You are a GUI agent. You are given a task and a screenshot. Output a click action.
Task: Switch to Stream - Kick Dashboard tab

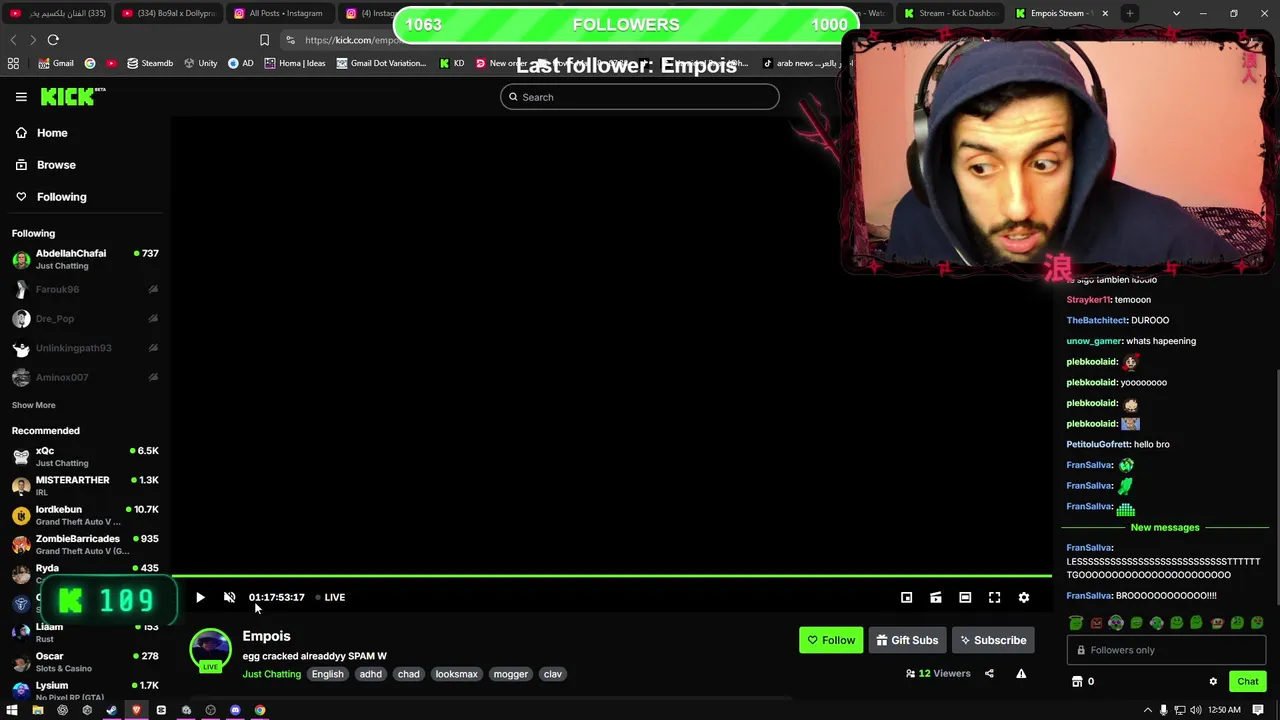coord(950,13)
